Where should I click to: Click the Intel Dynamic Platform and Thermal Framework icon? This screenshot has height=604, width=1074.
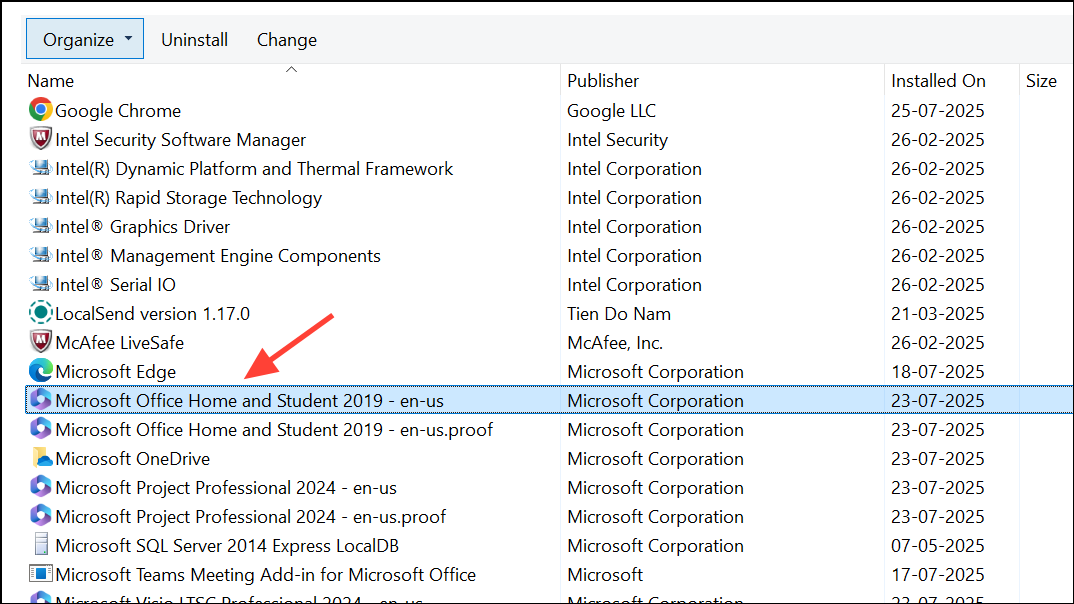[40, 168]
